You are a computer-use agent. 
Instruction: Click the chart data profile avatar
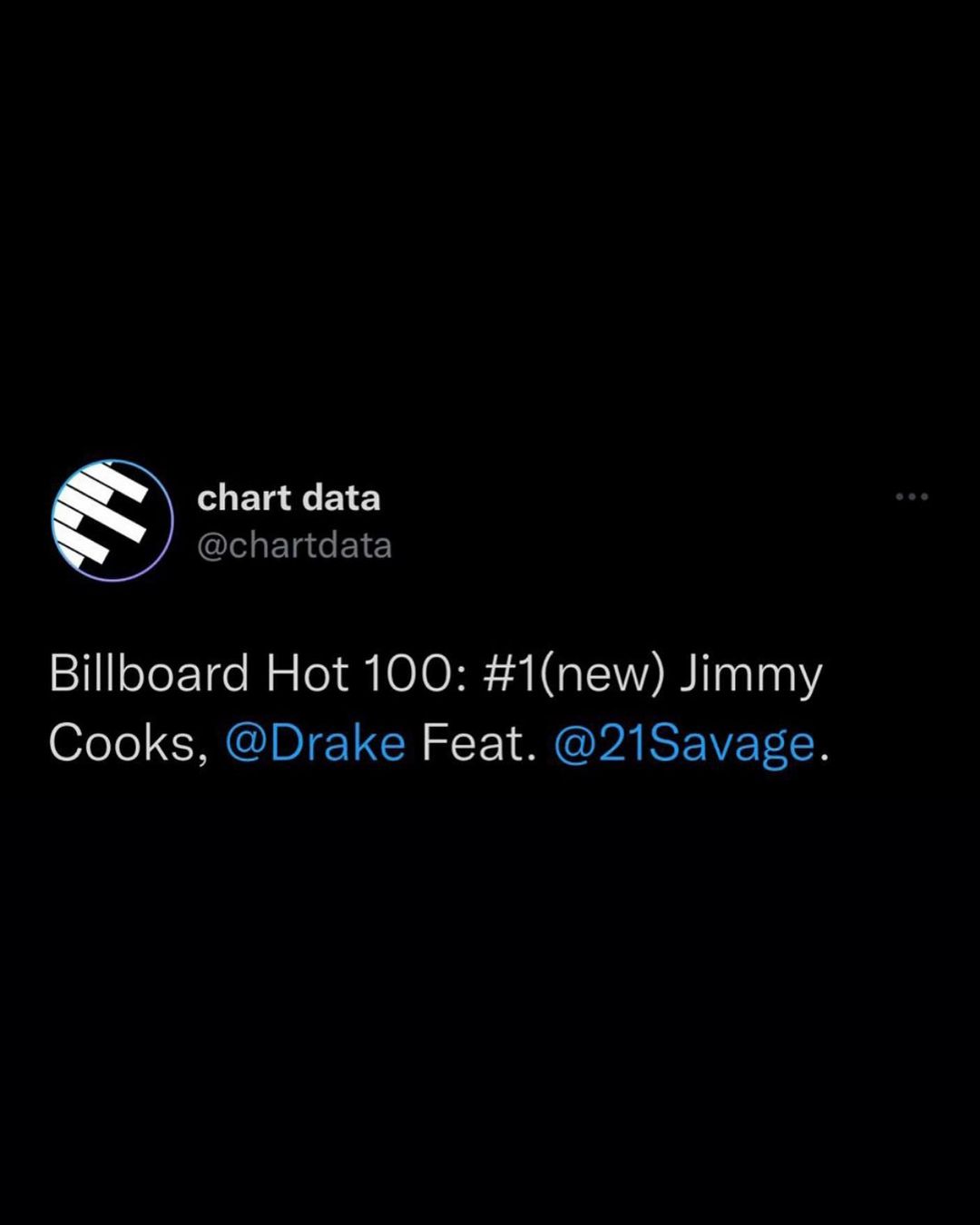tap(113, 521)
